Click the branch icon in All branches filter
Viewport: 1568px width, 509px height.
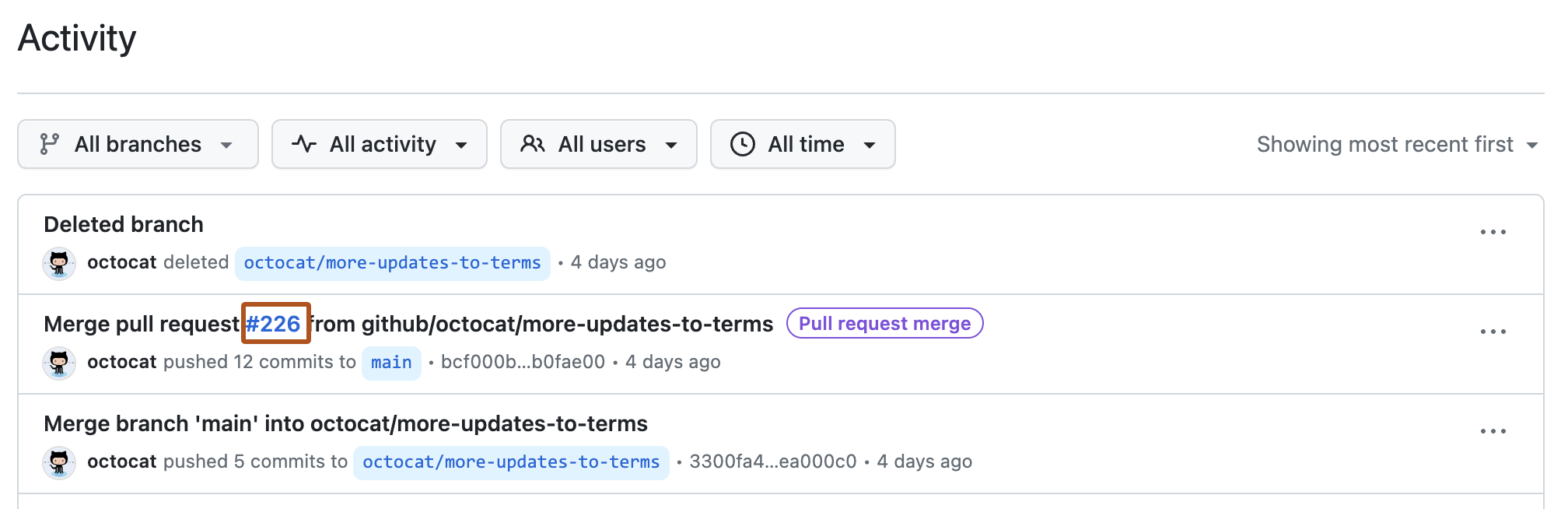click(x=51, y=144)
